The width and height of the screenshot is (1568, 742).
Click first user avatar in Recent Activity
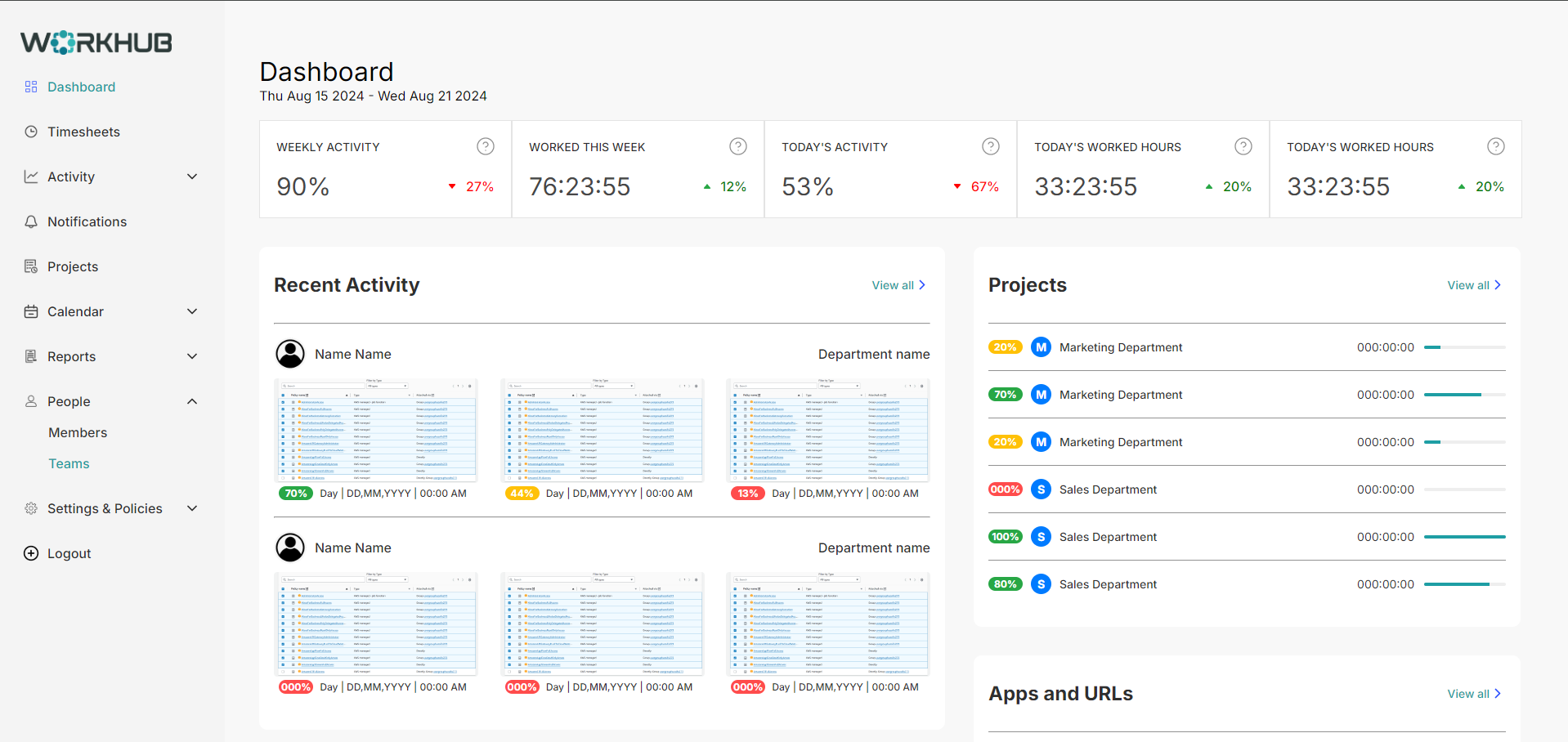click(290, 354)
